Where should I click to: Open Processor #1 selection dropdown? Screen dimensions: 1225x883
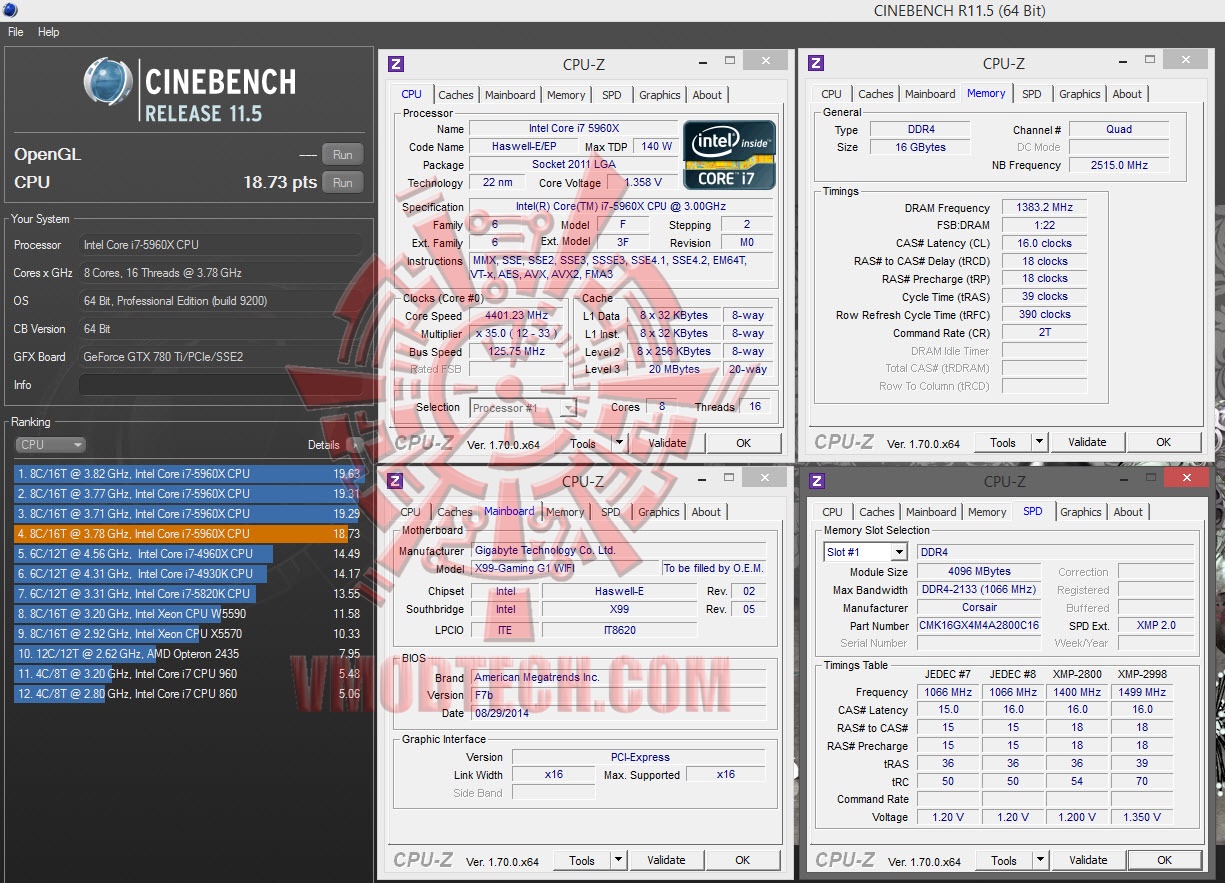point(523,408)
